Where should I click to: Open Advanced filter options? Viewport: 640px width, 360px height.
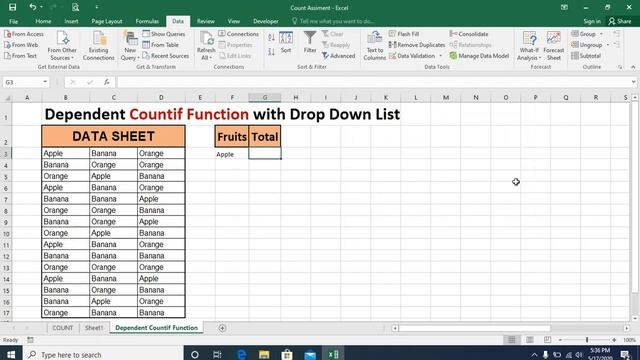338,56
